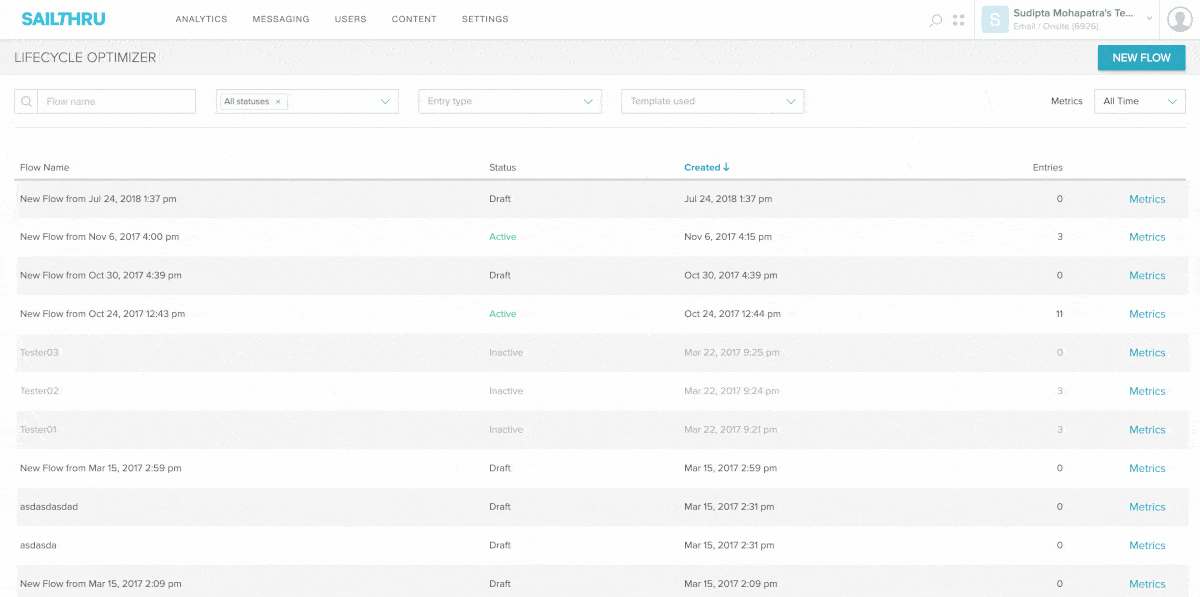The width and height of the screenshot is (1200, 597).
Task: Open Metrics for Nov 6, 2017 flow
Action: pyautogui.click(x=1147, y=237)
